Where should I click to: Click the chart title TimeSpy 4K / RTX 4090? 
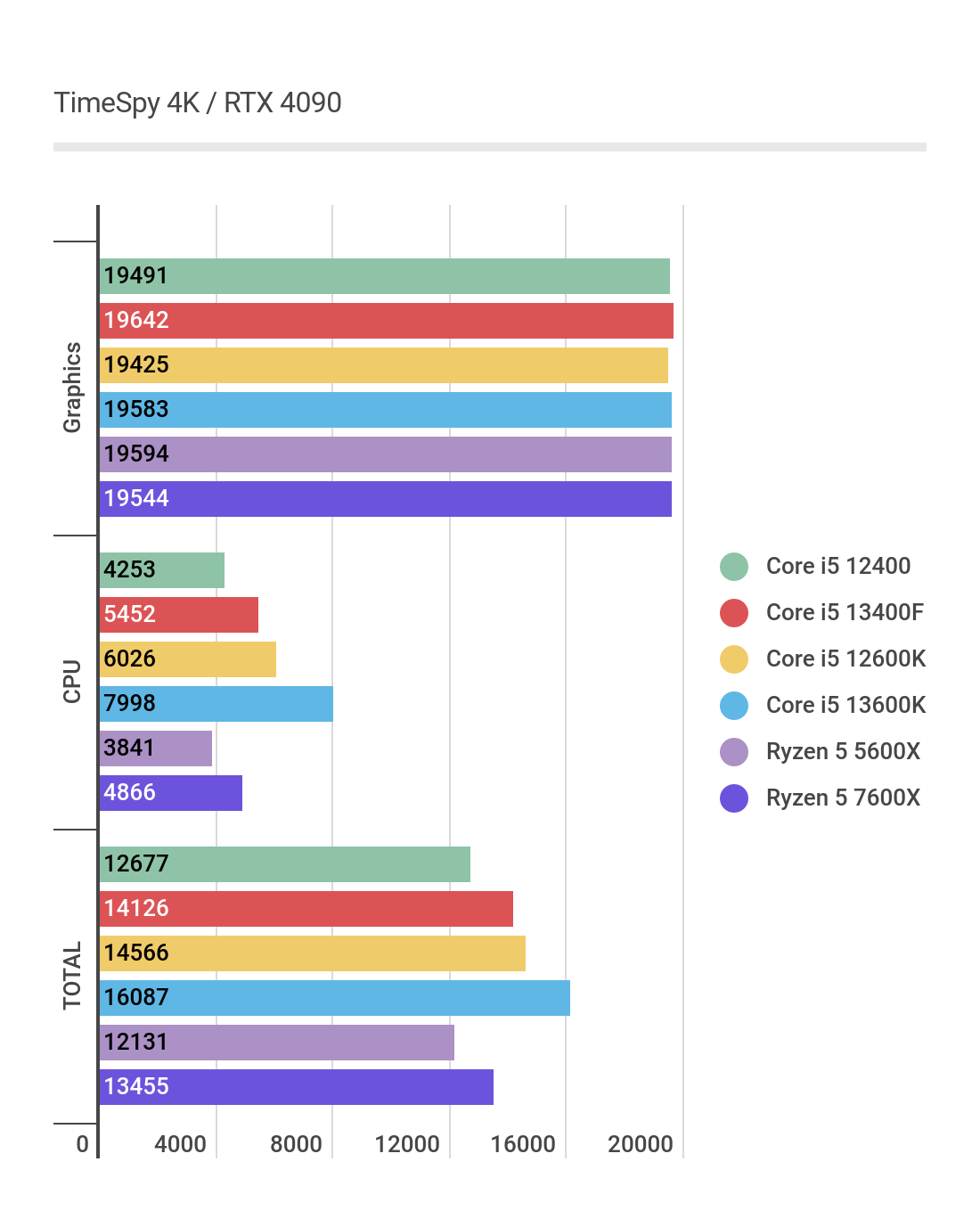point(198,103)
